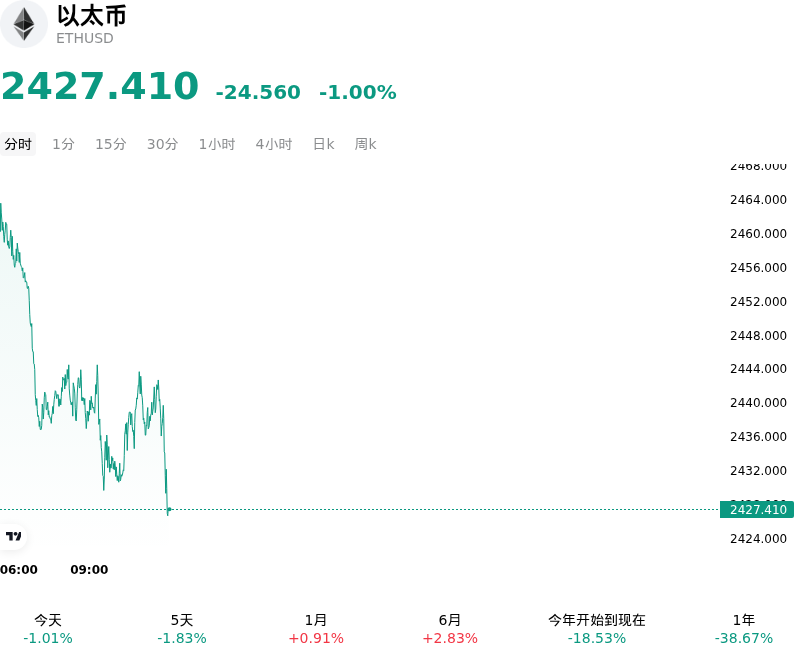Switch to the 15分 interval tab
The image size is (800, 658).
(111, 144)
